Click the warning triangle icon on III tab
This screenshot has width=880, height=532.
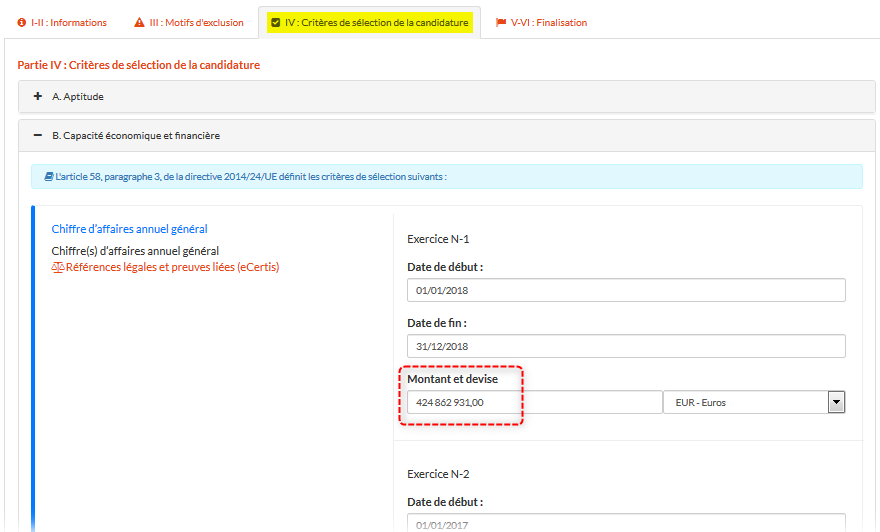click(x=139, y=23)
